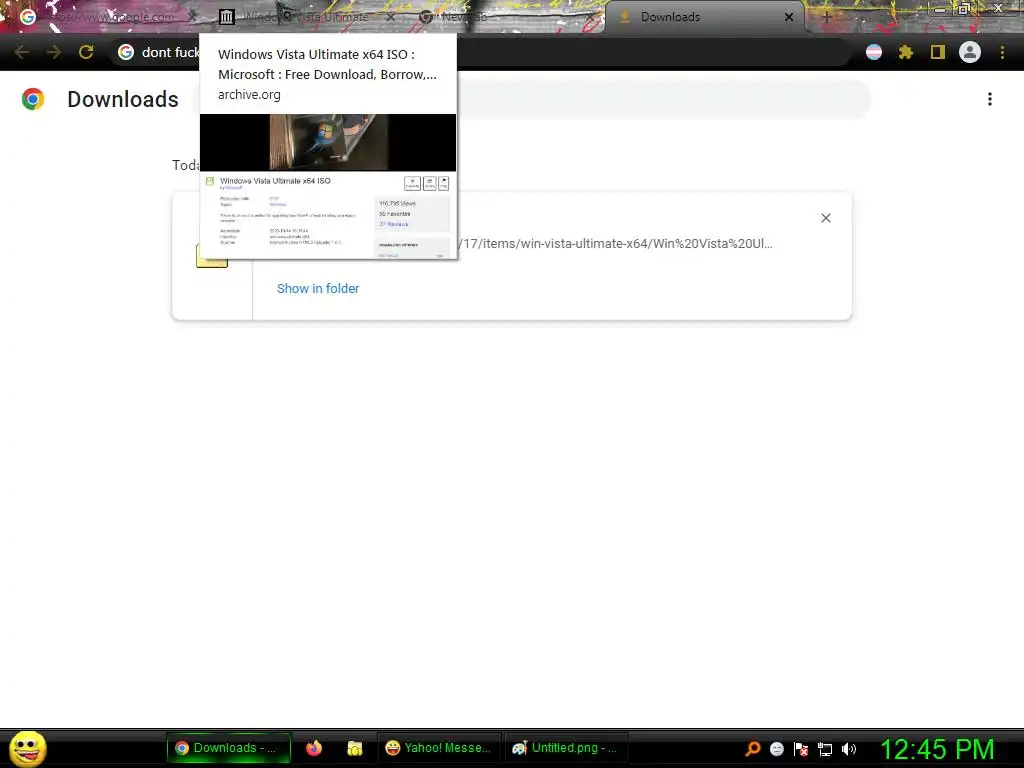Click the downloaded file's yellow file icon
1024x768 pixels.
tap(212, 255)
